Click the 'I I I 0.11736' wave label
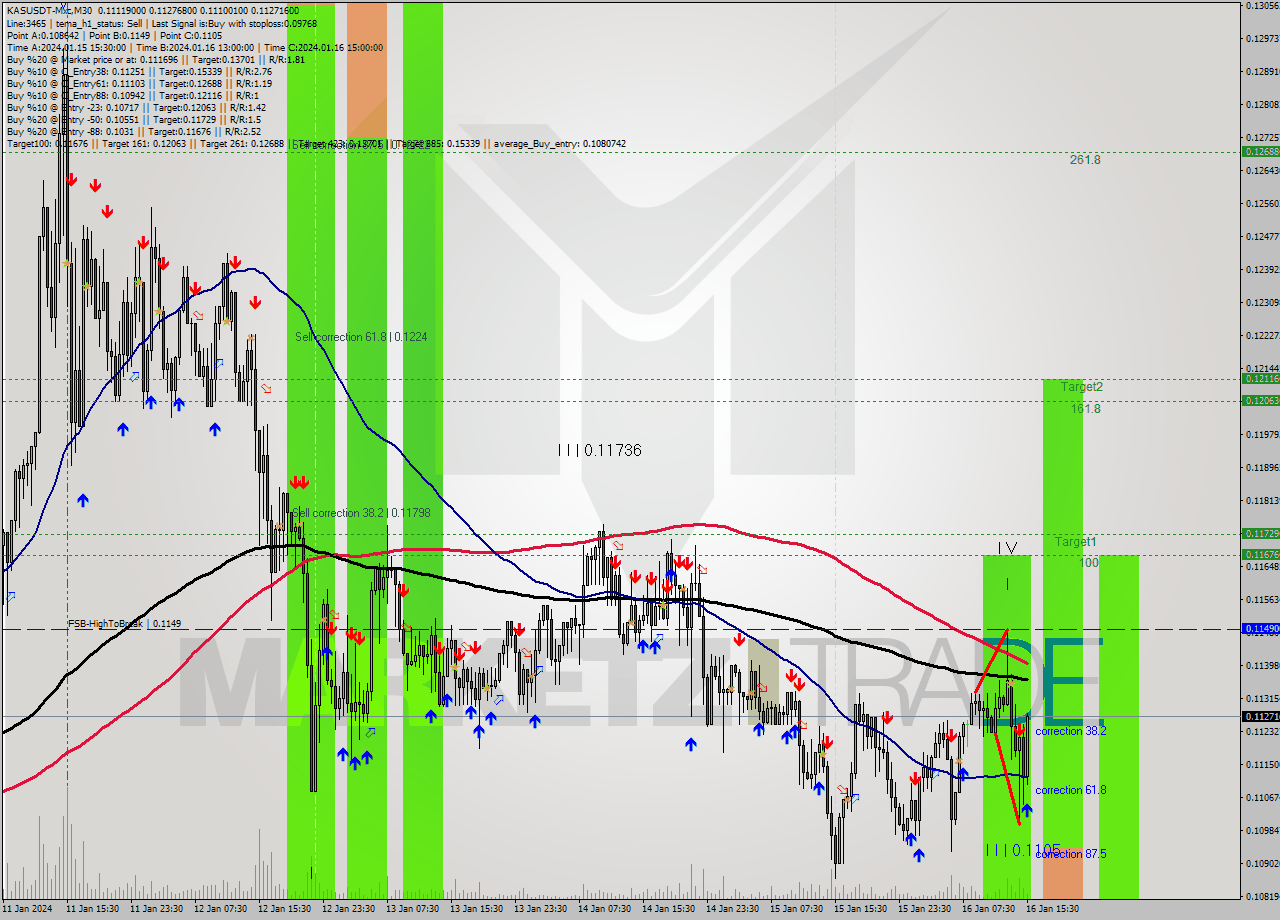Image resolution: width=1280 pixels, height=920 pixels. pos(599,451)
